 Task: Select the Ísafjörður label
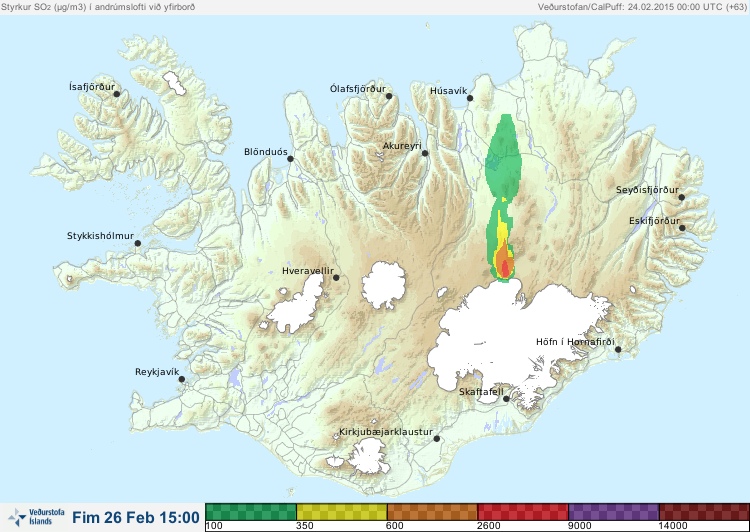[92, 87]
